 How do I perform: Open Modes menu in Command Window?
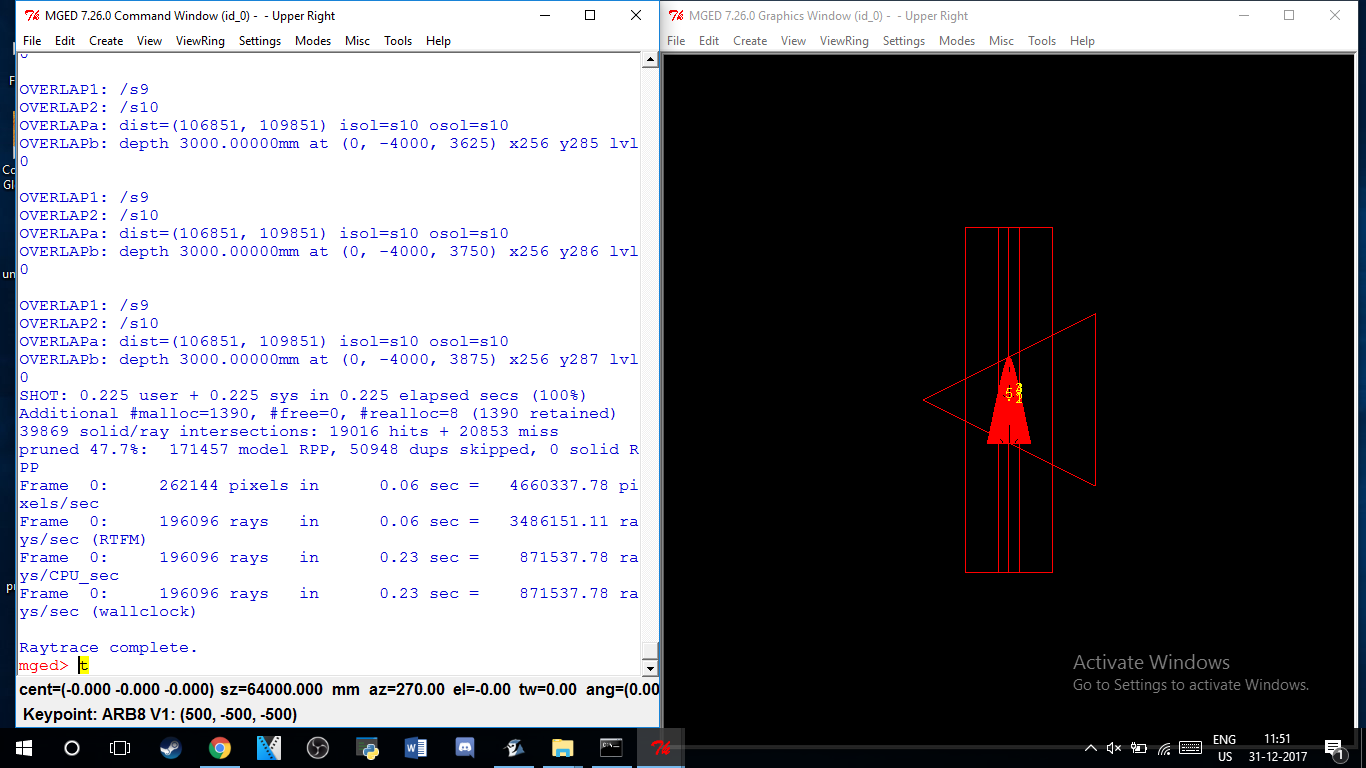[313, 41]
